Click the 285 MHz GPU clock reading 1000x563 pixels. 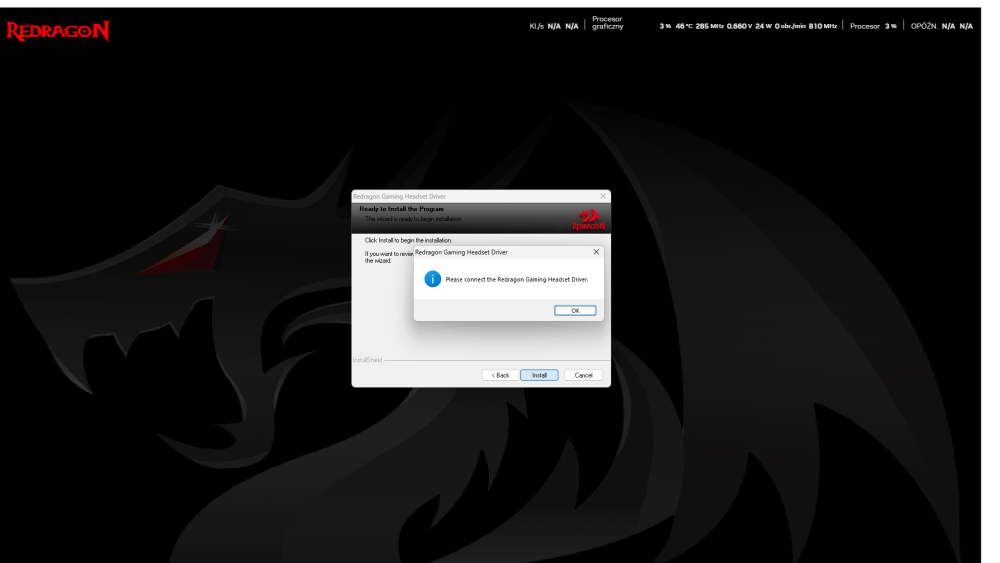(x=709, y=26)
